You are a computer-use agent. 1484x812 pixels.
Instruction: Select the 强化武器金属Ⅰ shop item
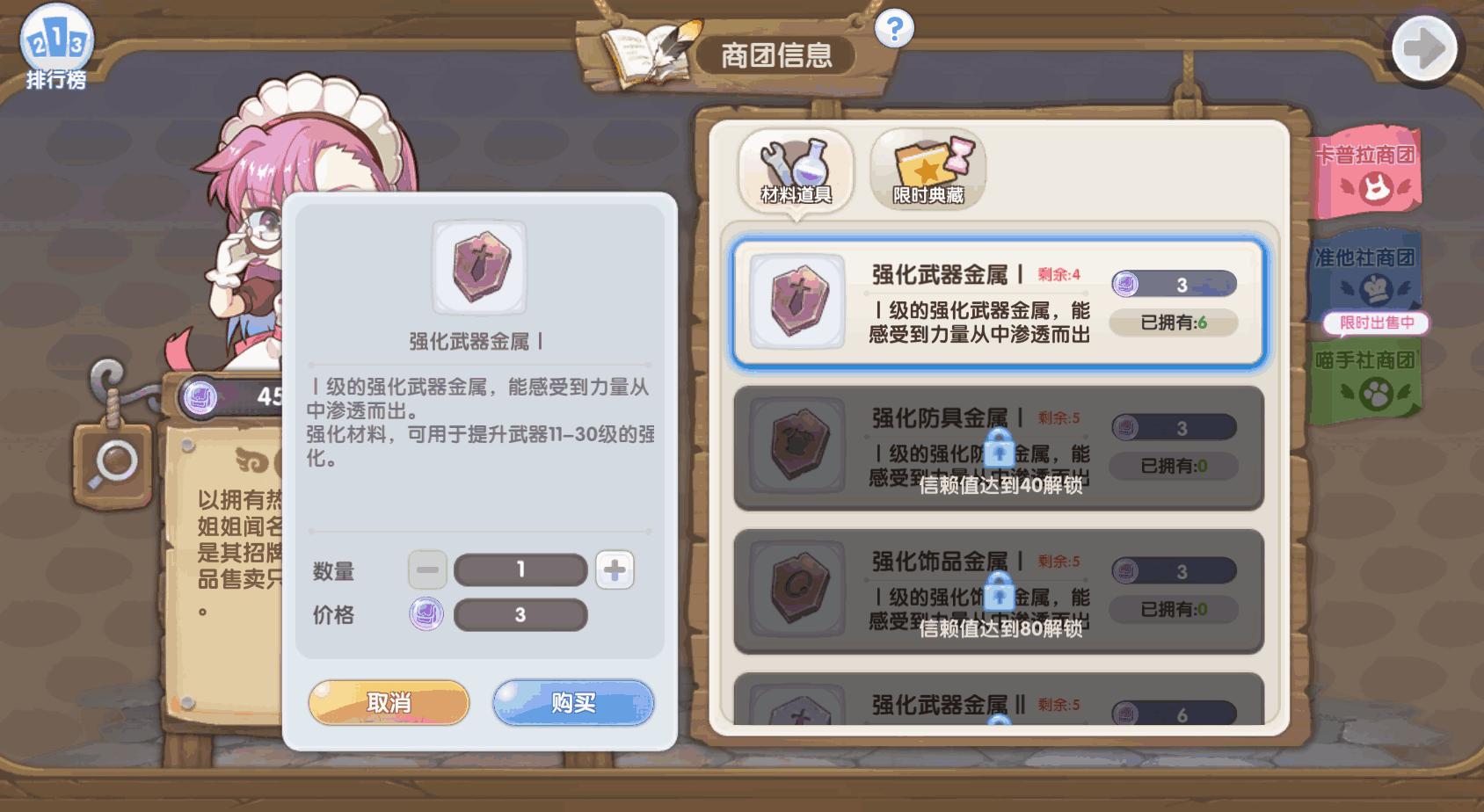tap(999, 303)
